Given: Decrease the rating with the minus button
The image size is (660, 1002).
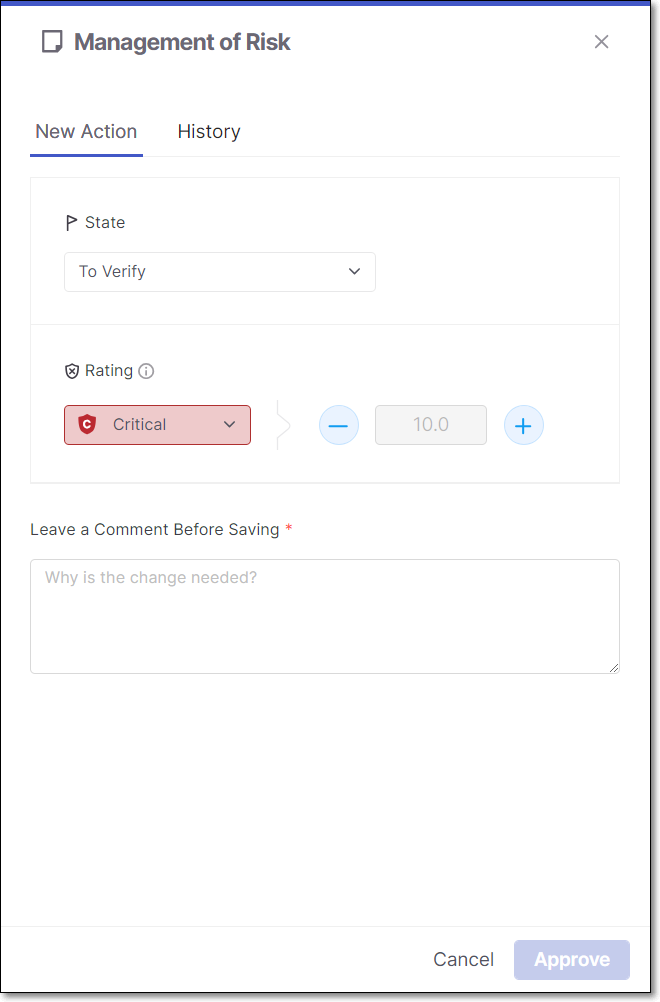Looking at the screenshot, I should tap(339, 425).
